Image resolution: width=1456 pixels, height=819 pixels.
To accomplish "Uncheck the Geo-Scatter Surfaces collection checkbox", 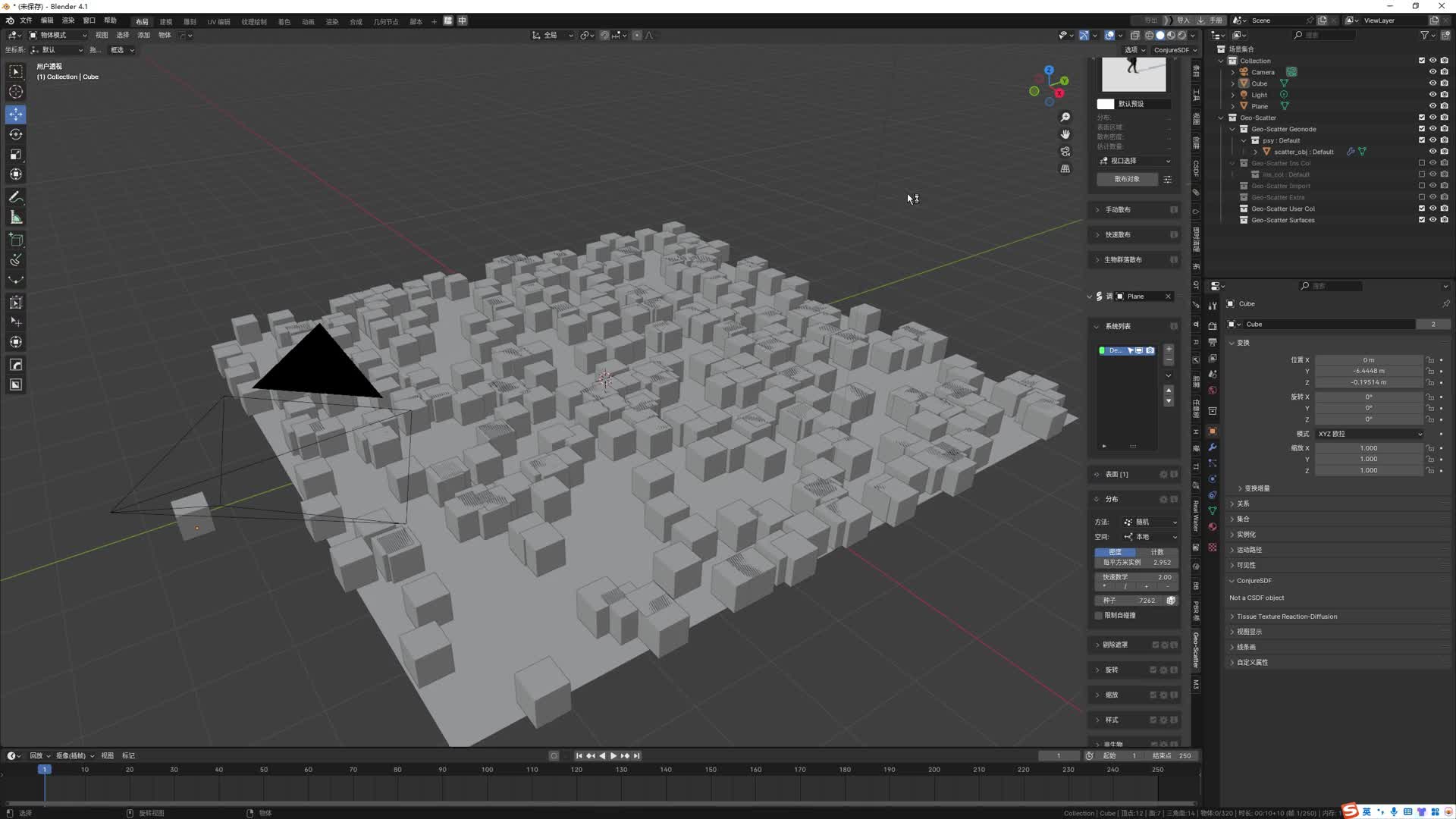I will [x=1422, y=220].
